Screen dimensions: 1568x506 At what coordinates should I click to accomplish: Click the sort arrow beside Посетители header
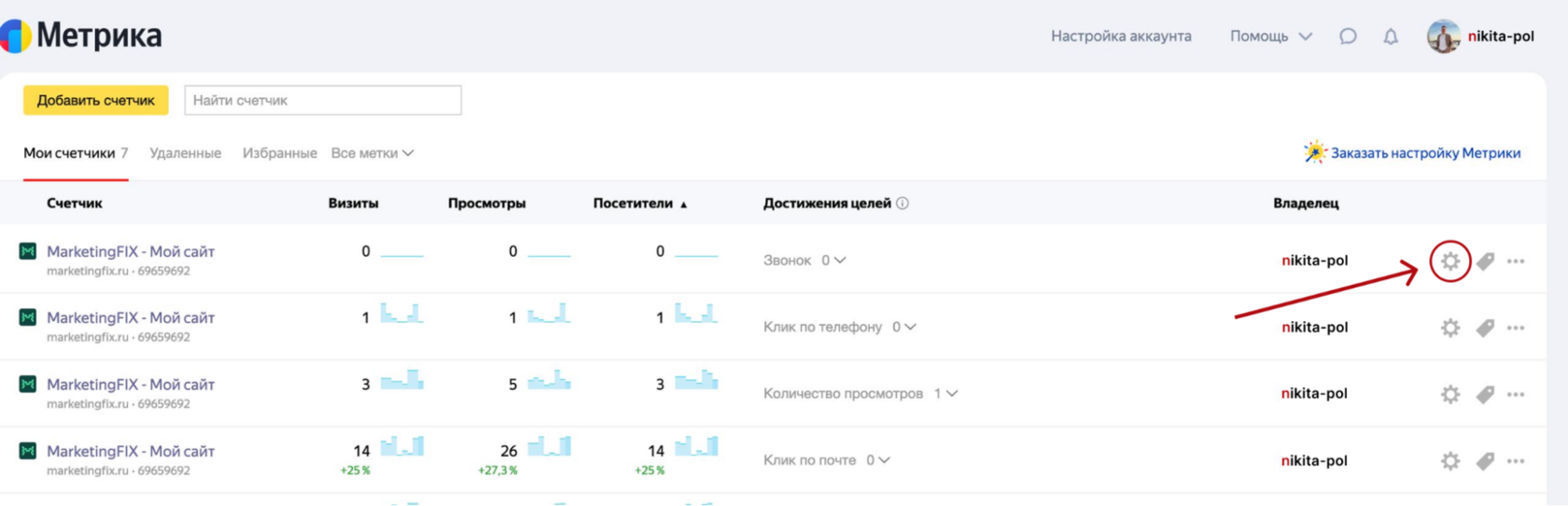(x=683, y=204)
